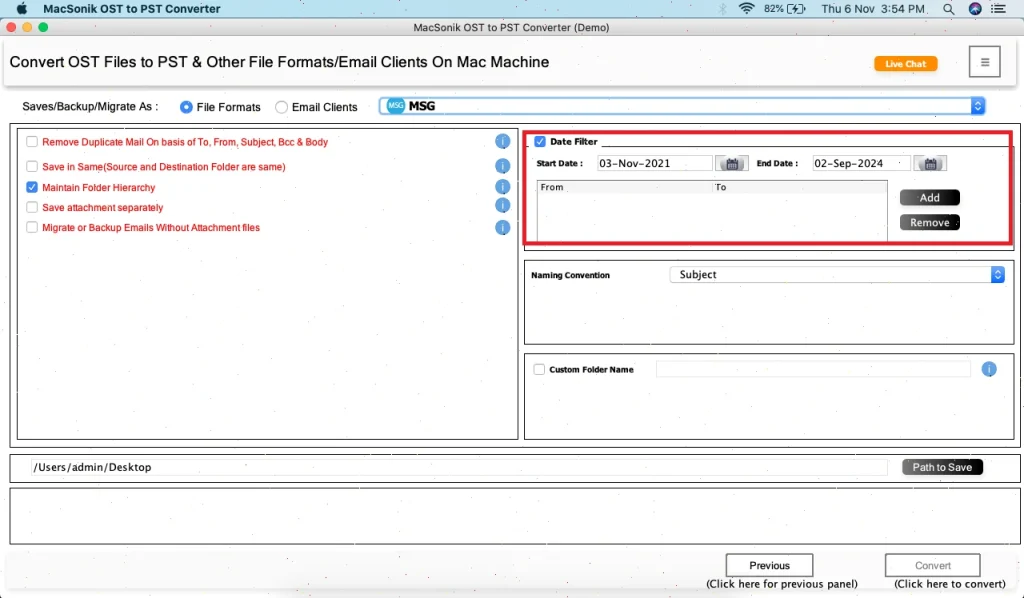
Task: Click info icon beside Save in Same
Action: [503, 166]
